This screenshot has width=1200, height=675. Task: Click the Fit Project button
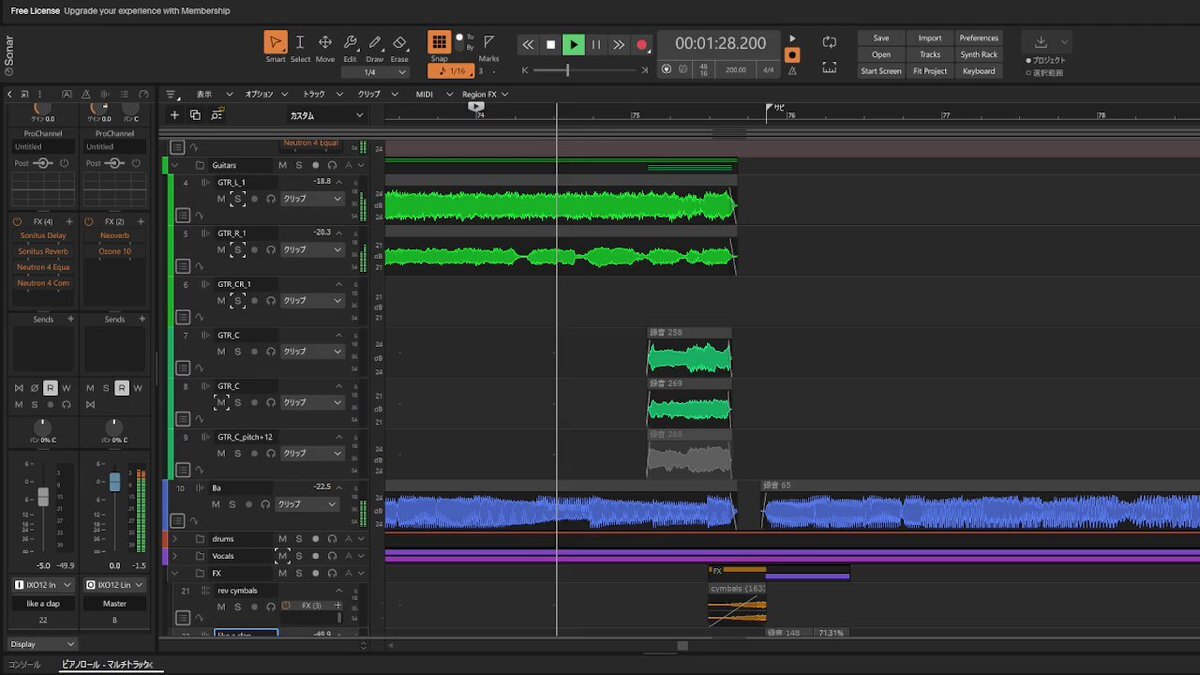(930, 71)
